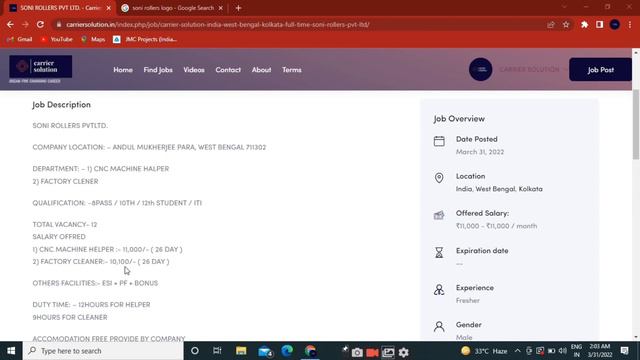The height and width of the screenshot is (360, 640).
Task: Click the scrollbar down arrow
Action: 636,337
